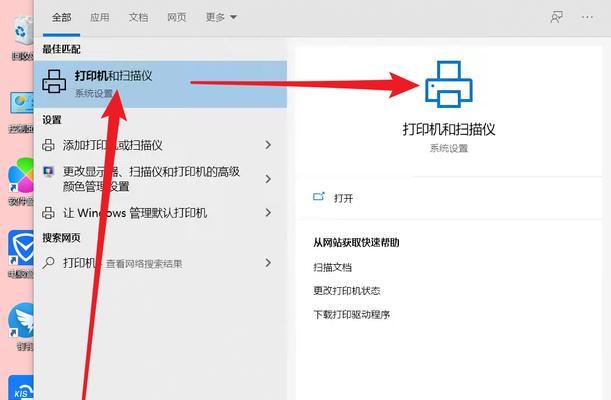The height and width of the screenshot is (400, 611).
Task: Expand arrow for 打印机 web search result
Action: tap(268, 263)
